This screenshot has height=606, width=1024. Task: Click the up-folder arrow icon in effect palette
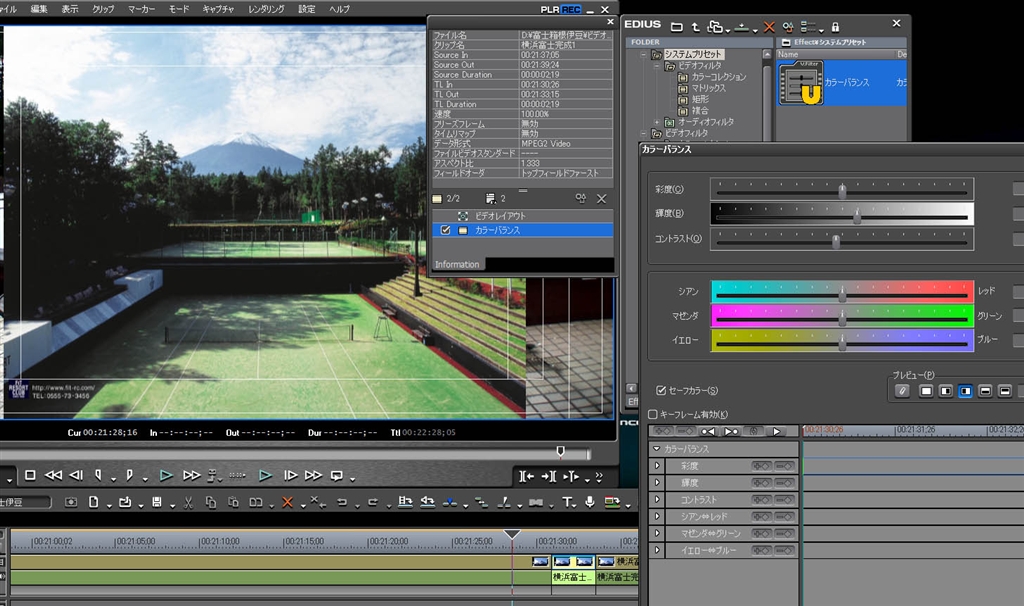(x=695, y=26)
